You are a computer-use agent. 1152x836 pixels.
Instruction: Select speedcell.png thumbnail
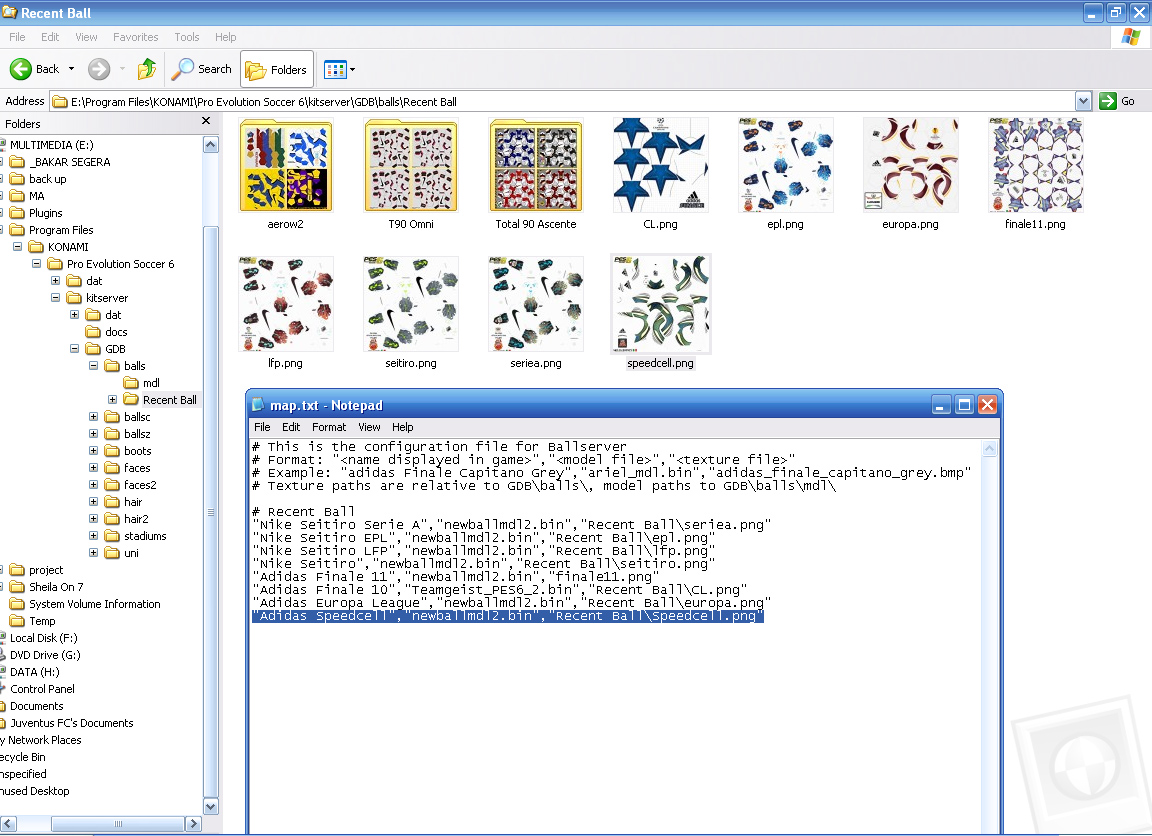point(660,304)
